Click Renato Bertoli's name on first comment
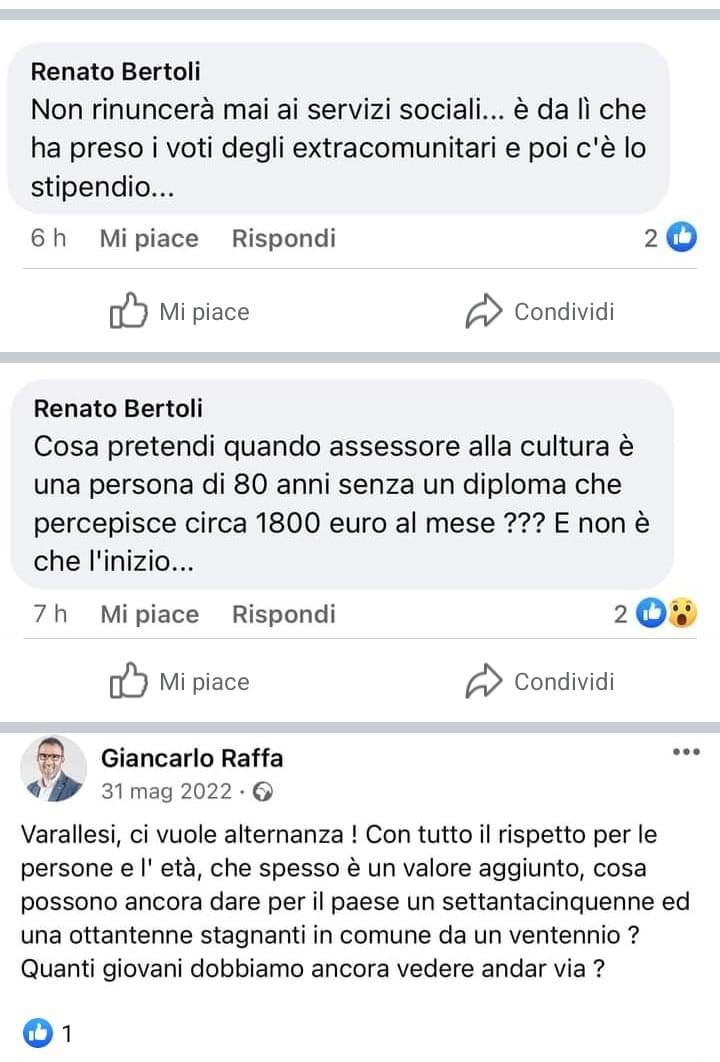 [115, 71]
